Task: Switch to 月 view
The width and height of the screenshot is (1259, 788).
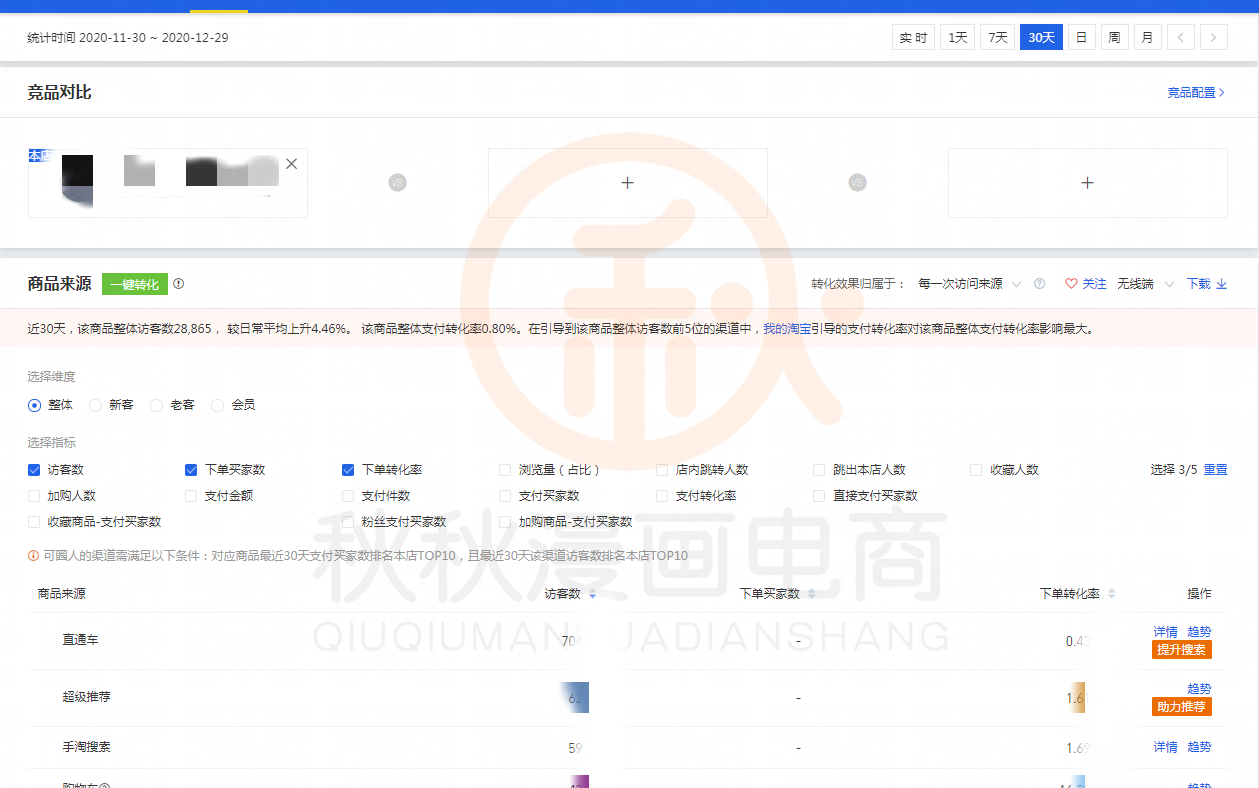Action: click(x=1147, y=38)
